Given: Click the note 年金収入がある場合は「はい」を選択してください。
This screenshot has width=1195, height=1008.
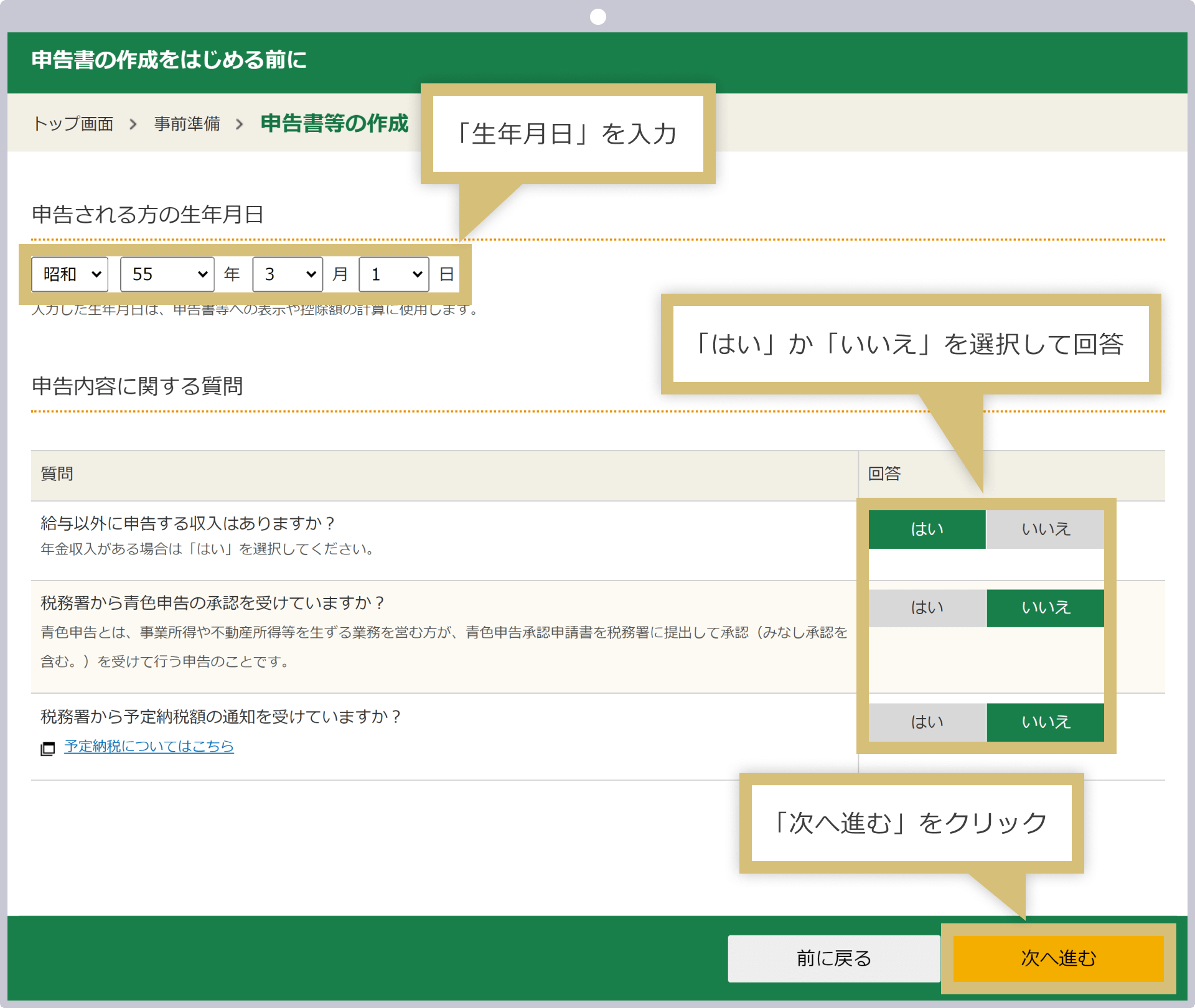Looking at the screenshot, I should coord(209,549).
